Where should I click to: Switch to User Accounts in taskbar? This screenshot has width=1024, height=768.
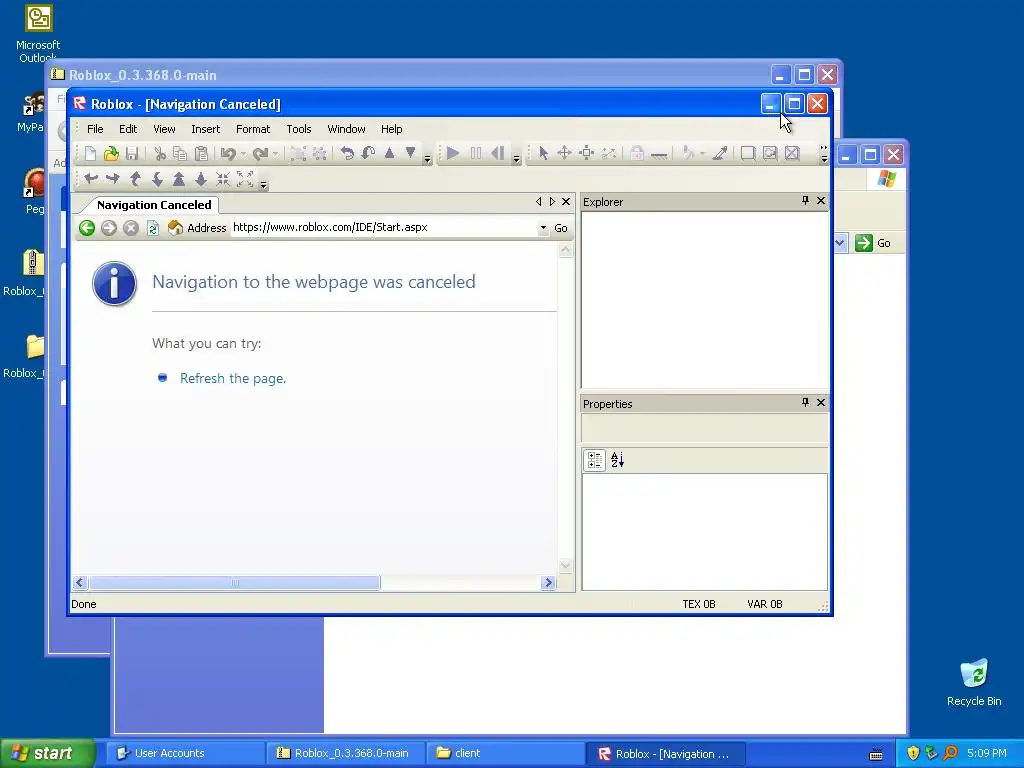coord(185,753)
